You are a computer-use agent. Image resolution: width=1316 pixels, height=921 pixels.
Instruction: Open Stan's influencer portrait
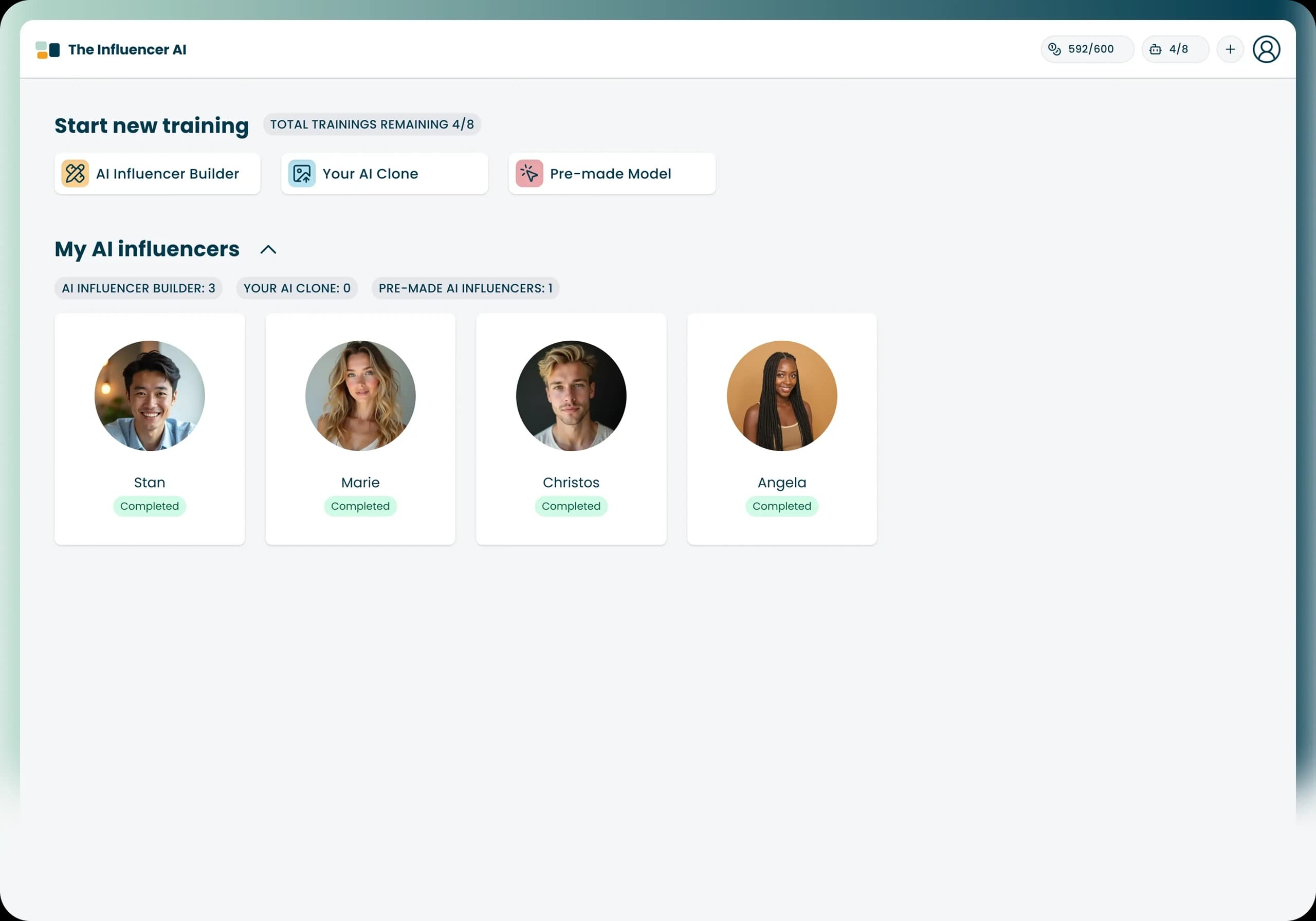[x=150, y=396]
